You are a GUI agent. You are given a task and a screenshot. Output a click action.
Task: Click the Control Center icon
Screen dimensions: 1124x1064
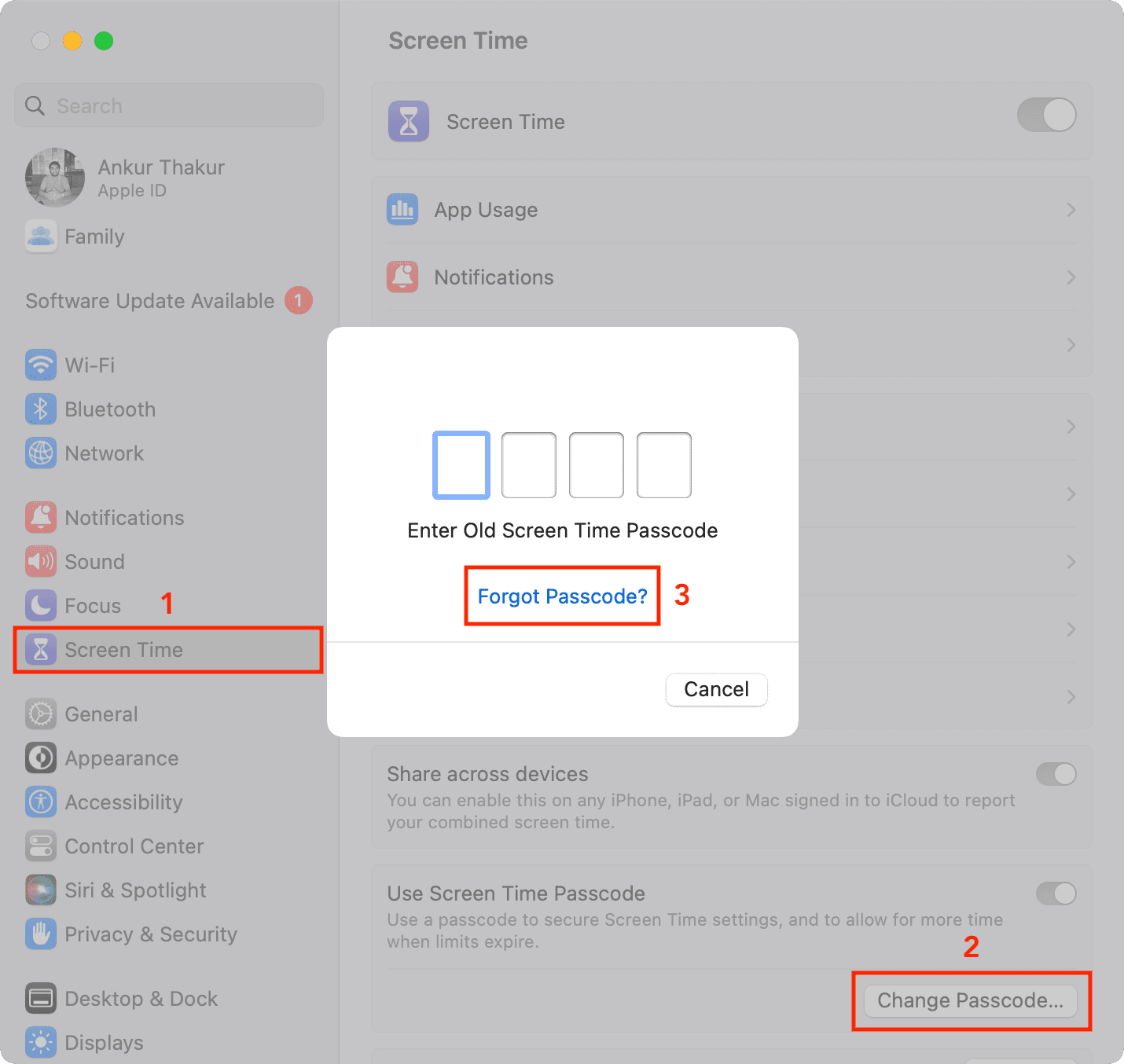[41, 846]
